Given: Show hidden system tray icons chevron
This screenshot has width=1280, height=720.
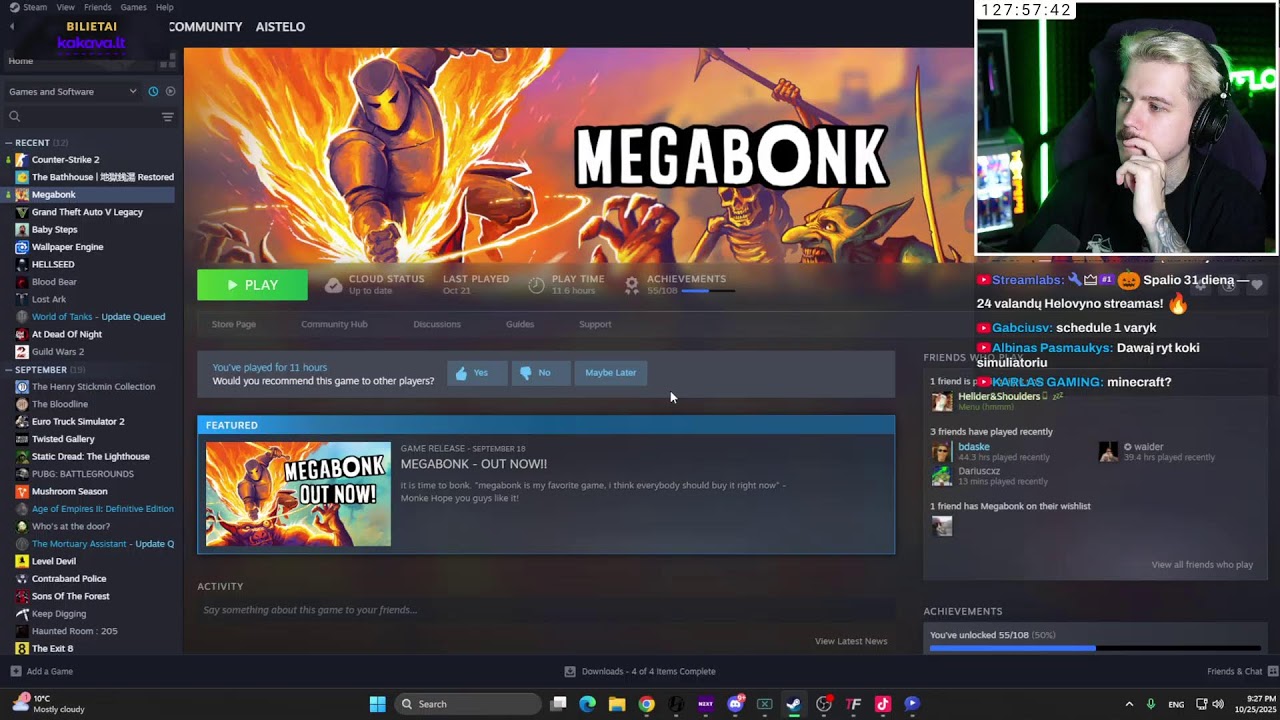Looking at the screenshot, I should pyautogui.click(x=1129, y=704).
